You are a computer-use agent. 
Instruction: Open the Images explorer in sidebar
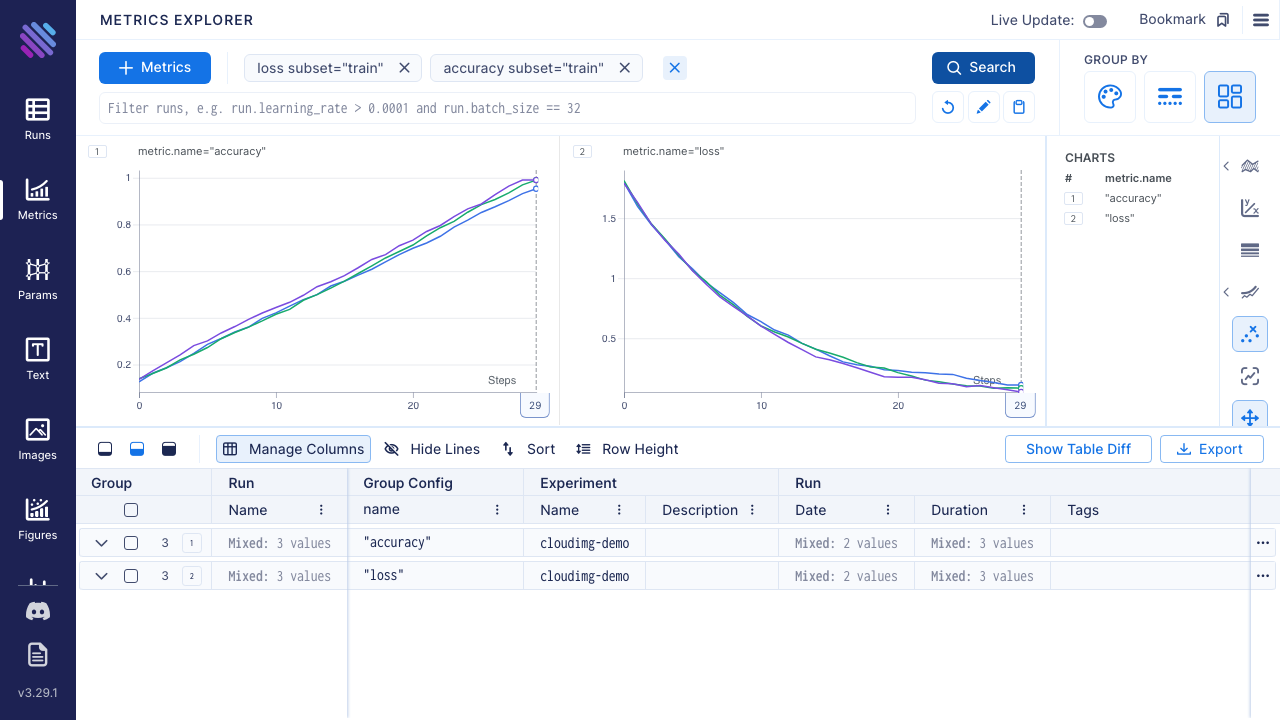click(x=38, y=439)
